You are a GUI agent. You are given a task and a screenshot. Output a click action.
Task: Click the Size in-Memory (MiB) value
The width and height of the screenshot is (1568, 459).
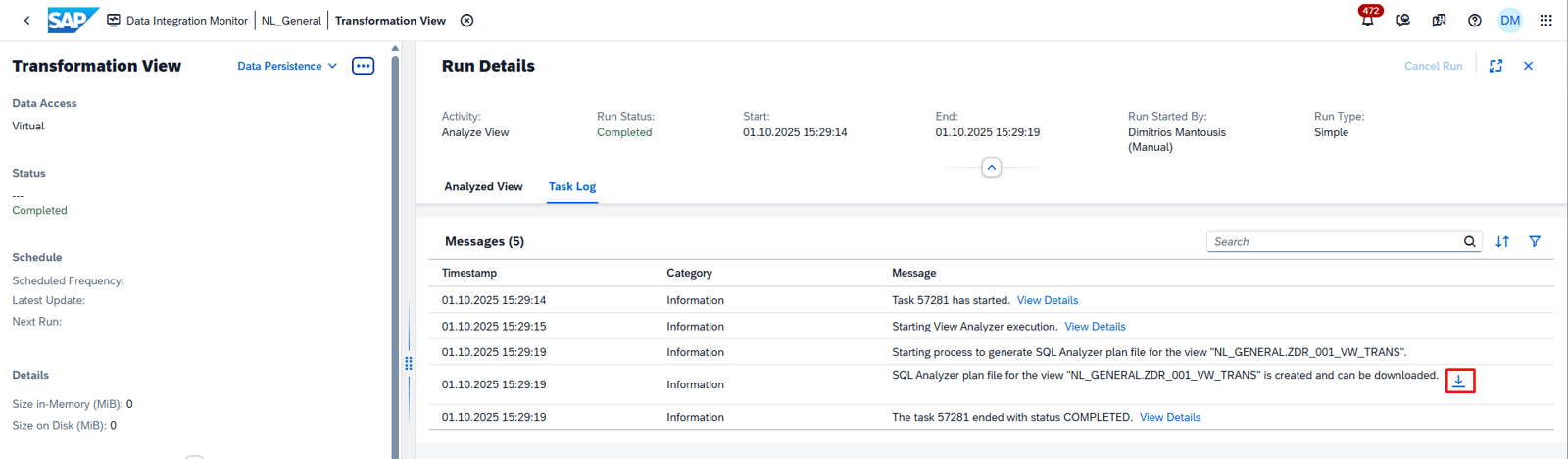coord(129,404)
